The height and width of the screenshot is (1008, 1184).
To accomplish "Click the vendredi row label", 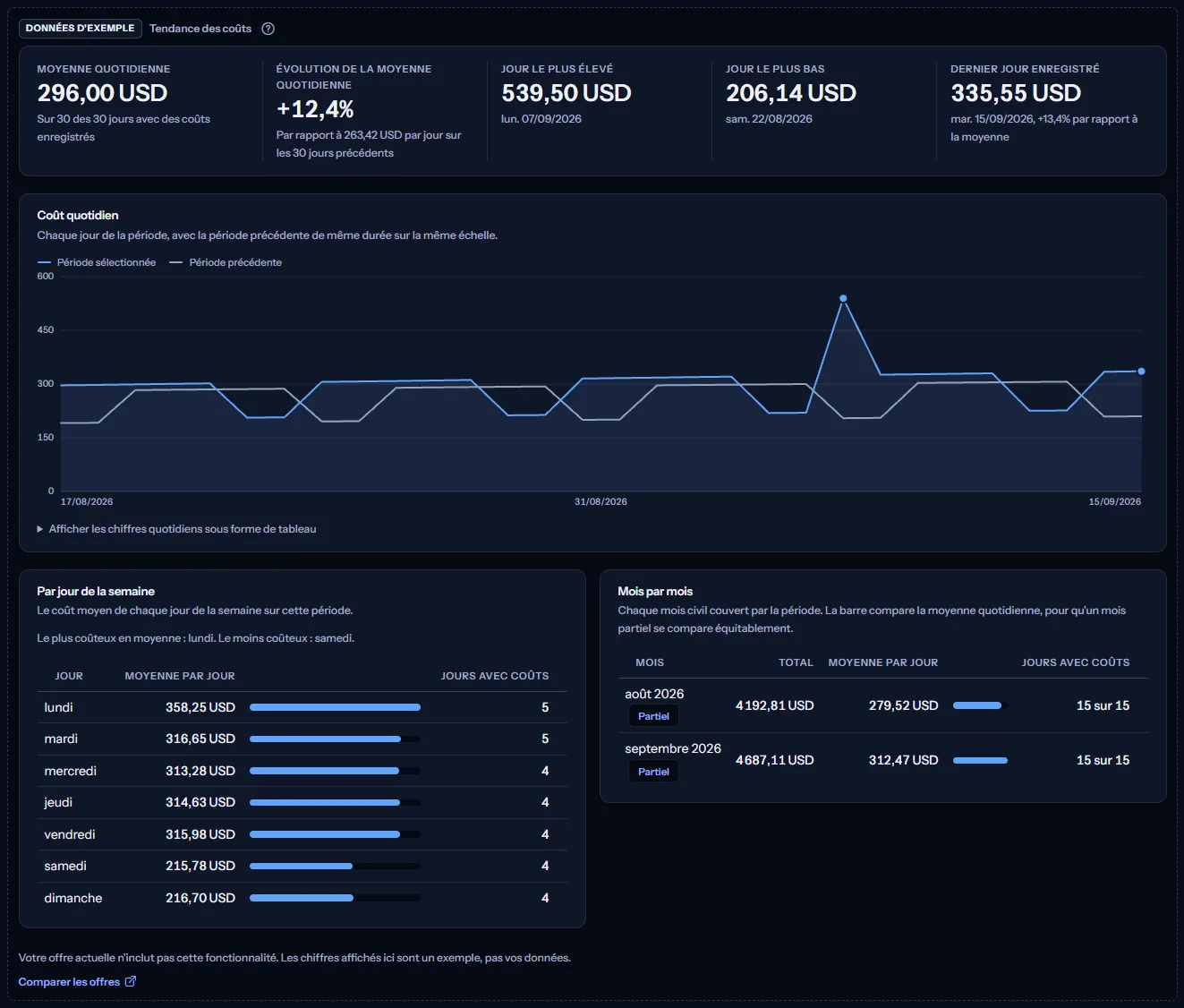I will pos(70,834).
